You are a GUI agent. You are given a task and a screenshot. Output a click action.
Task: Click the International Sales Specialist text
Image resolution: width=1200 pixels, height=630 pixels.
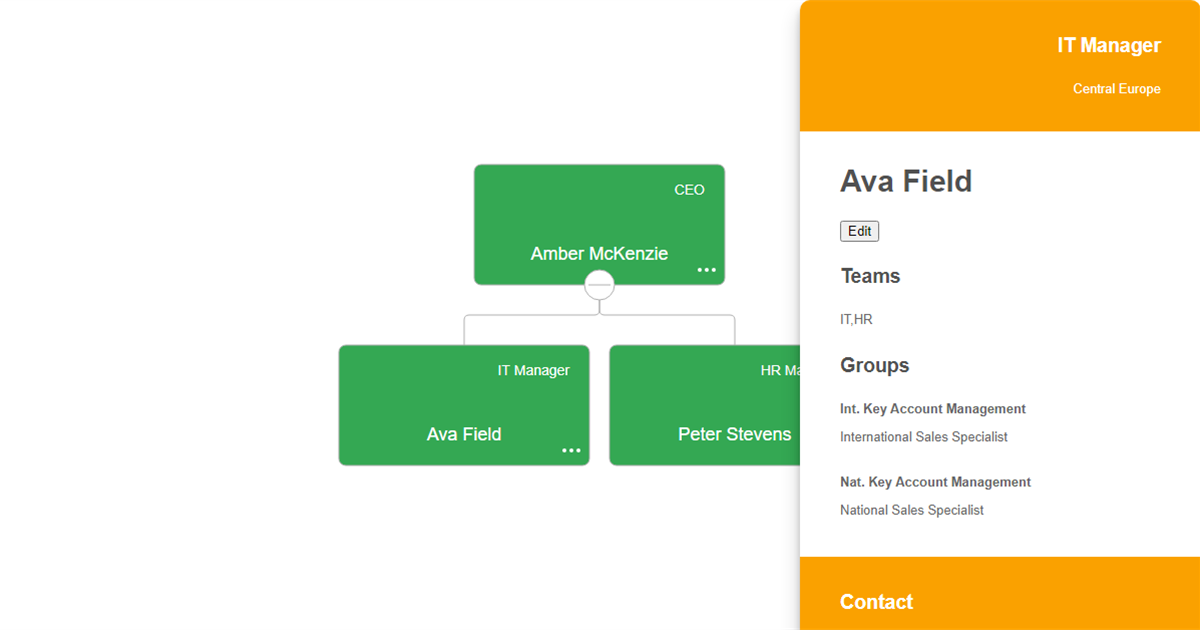(x=923, y=437)
